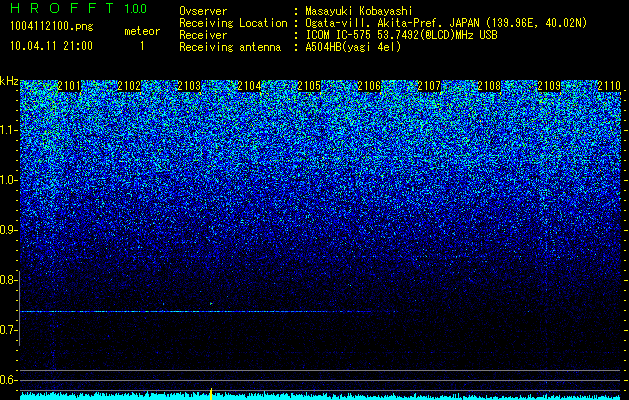Click the 2101 time marker
Image resolution: width=629 pixels, height=400 pixels.
[69, 86]
